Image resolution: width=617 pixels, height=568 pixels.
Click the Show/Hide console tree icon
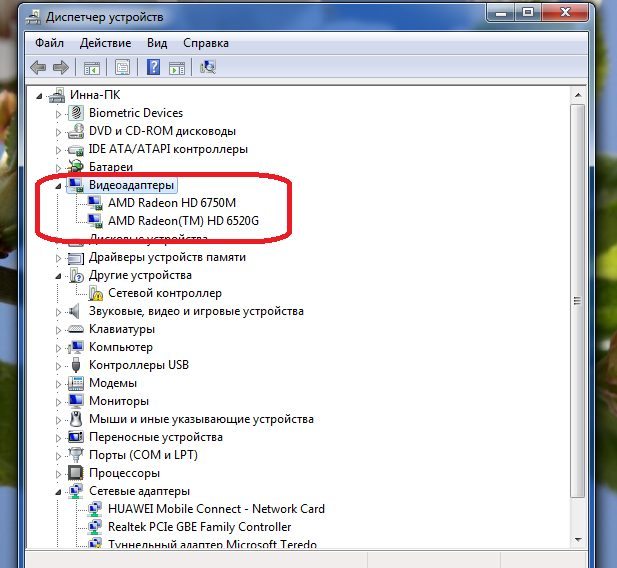coord(91,67)
